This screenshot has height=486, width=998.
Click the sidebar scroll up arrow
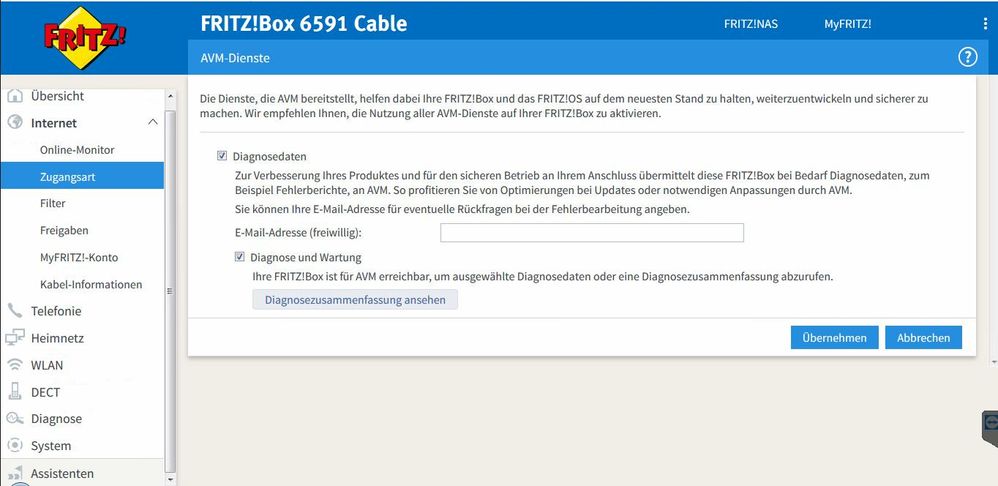pyautogui.click(x=170, y=97)
